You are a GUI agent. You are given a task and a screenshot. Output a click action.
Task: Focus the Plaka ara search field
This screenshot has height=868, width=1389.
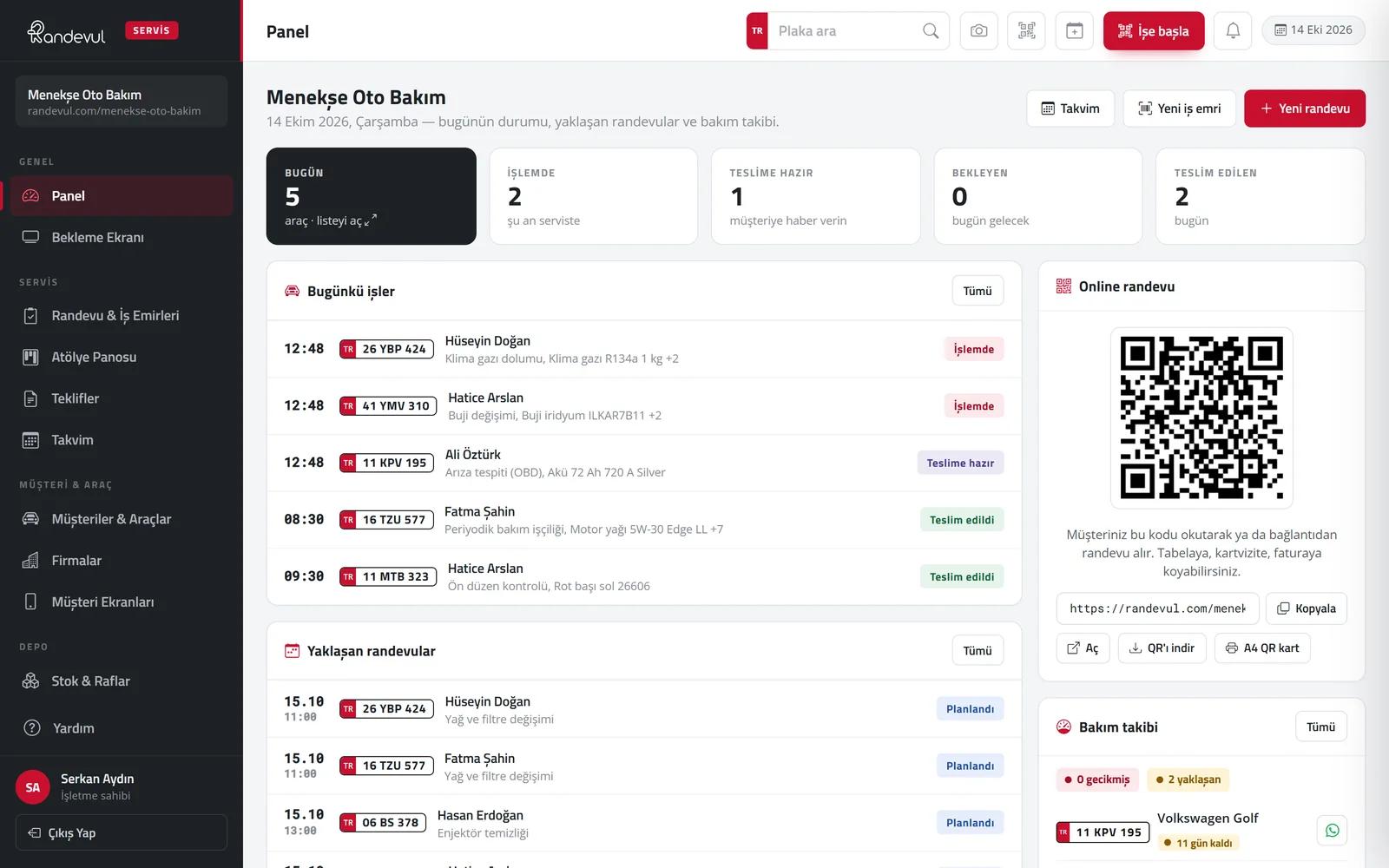tap(846, 31)
